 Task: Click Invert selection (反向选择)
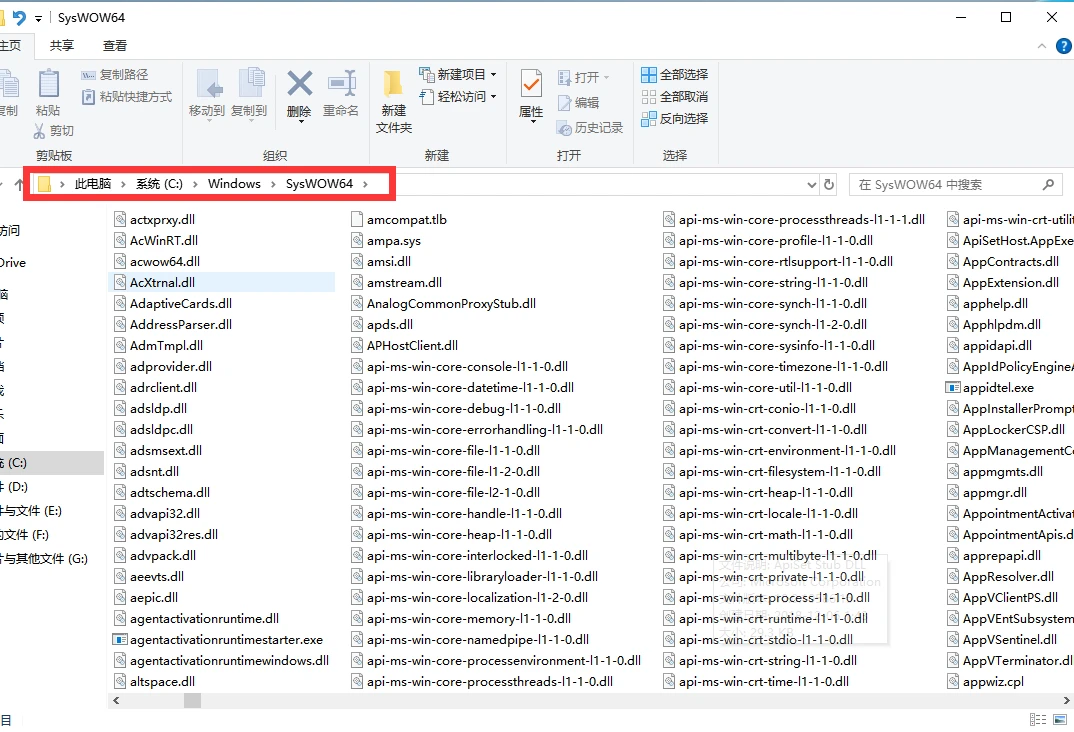pos(675,118)
